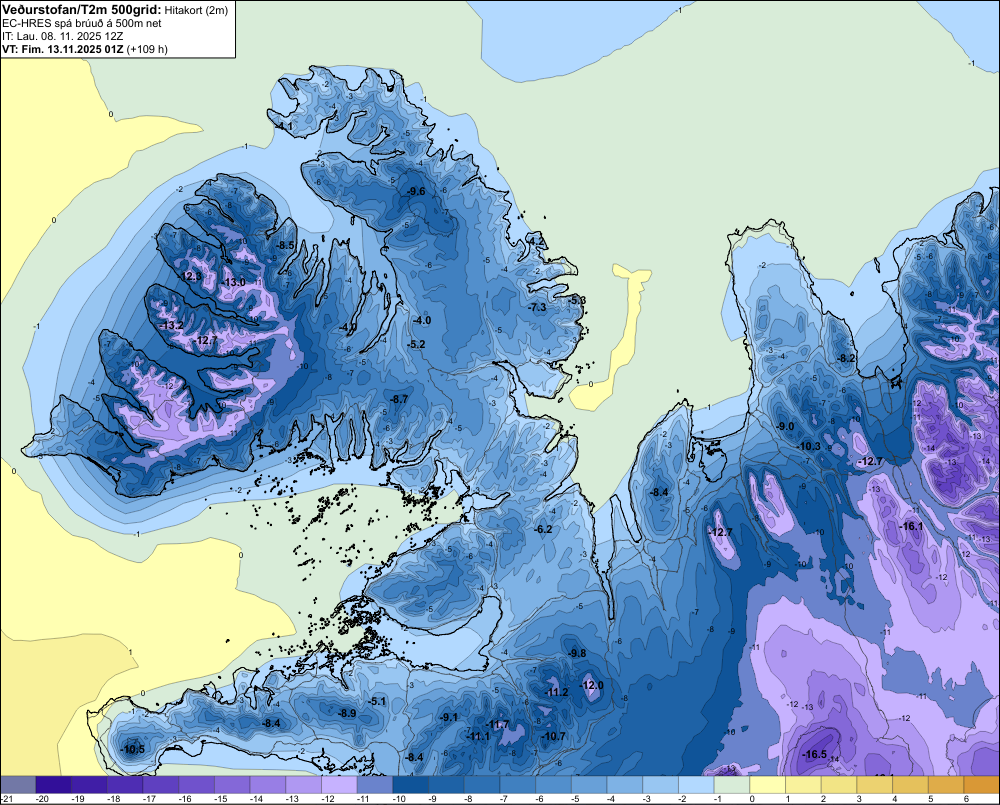Click the legend swatch above the 3 label

point(875,785)
